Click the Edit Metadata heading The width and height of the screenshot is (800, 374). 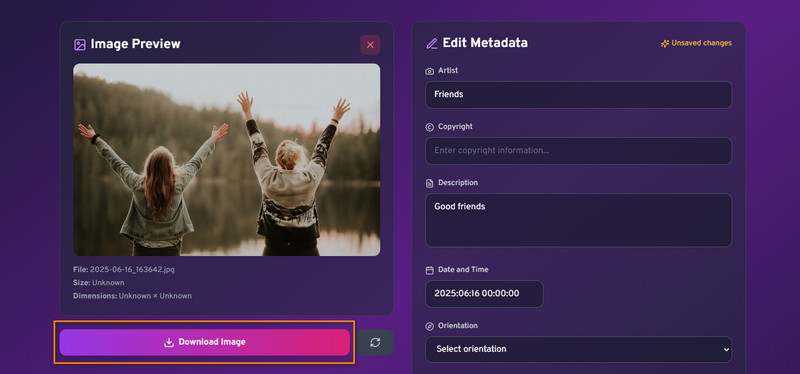[485, 43]
